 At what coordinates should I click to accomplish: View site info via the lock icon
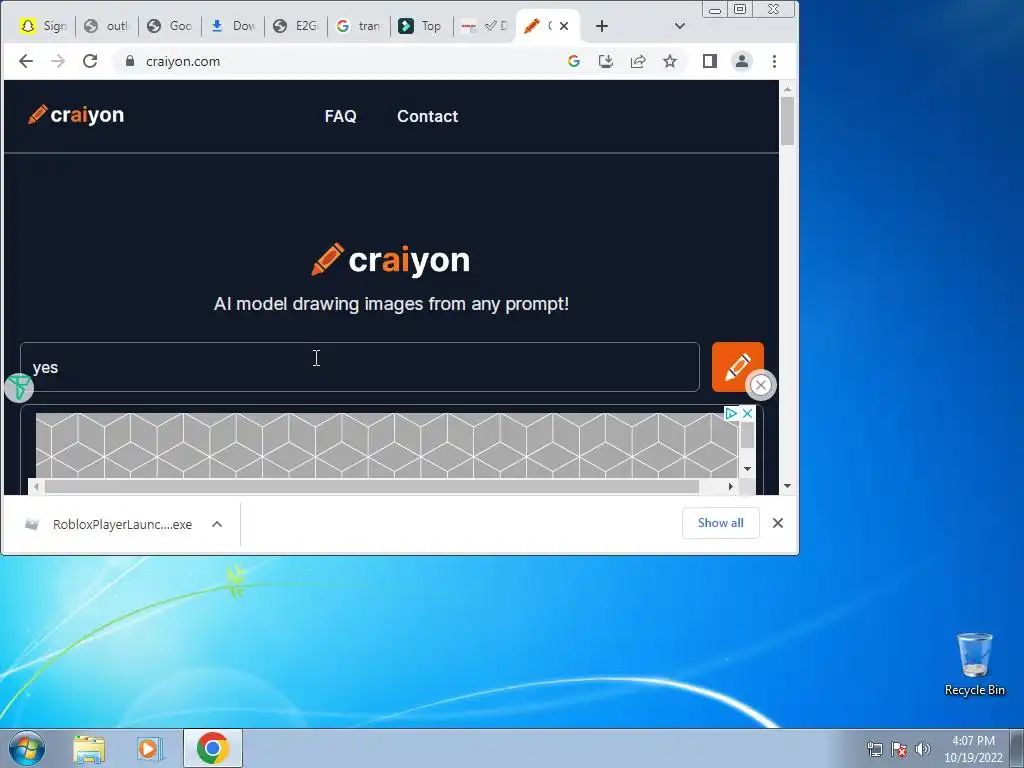130,61
